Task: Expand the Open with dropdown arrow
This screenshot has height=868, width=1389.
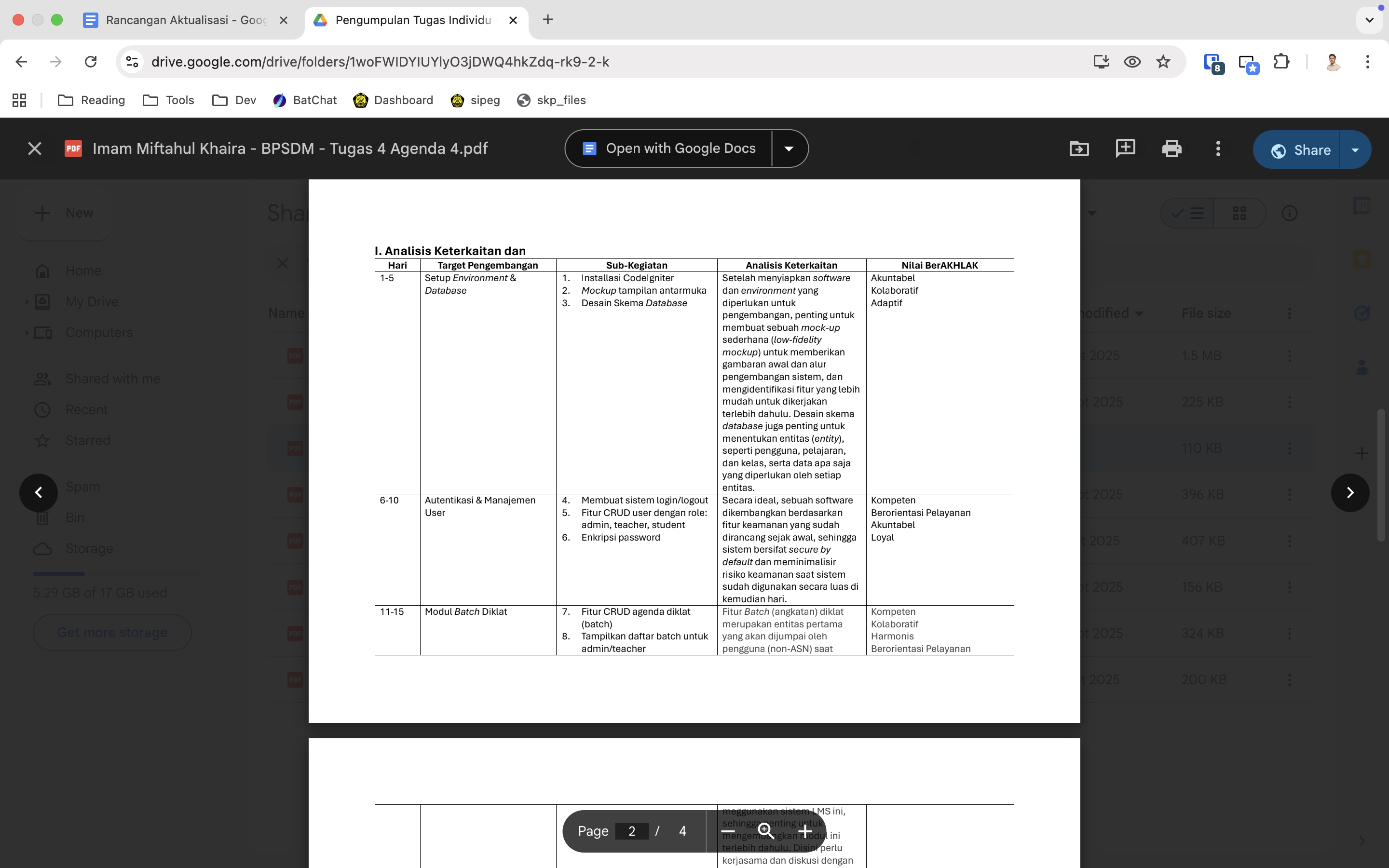Action: (x=789, y=149)
